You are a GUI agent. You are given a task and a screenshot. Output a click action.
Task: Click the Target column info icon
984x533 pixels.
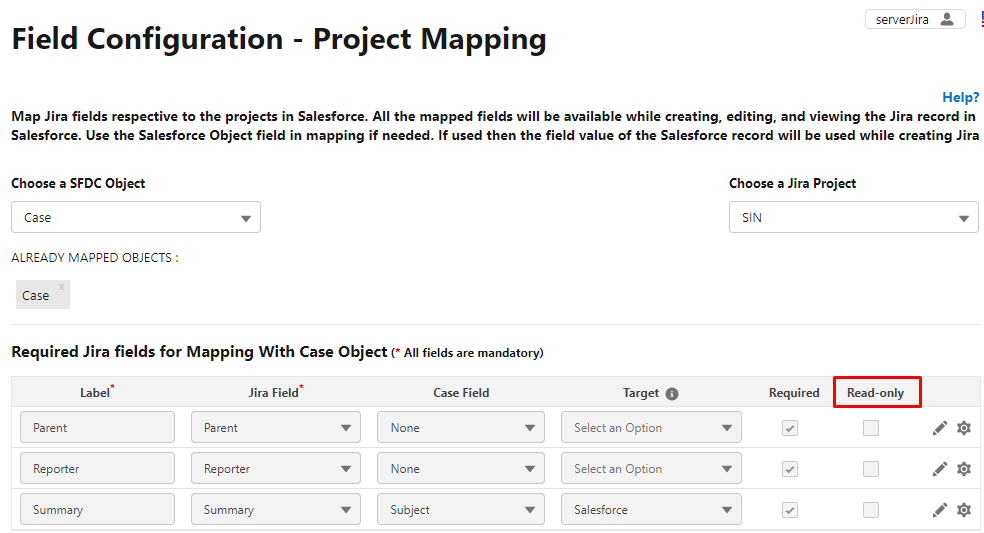(x=671, y=394)
